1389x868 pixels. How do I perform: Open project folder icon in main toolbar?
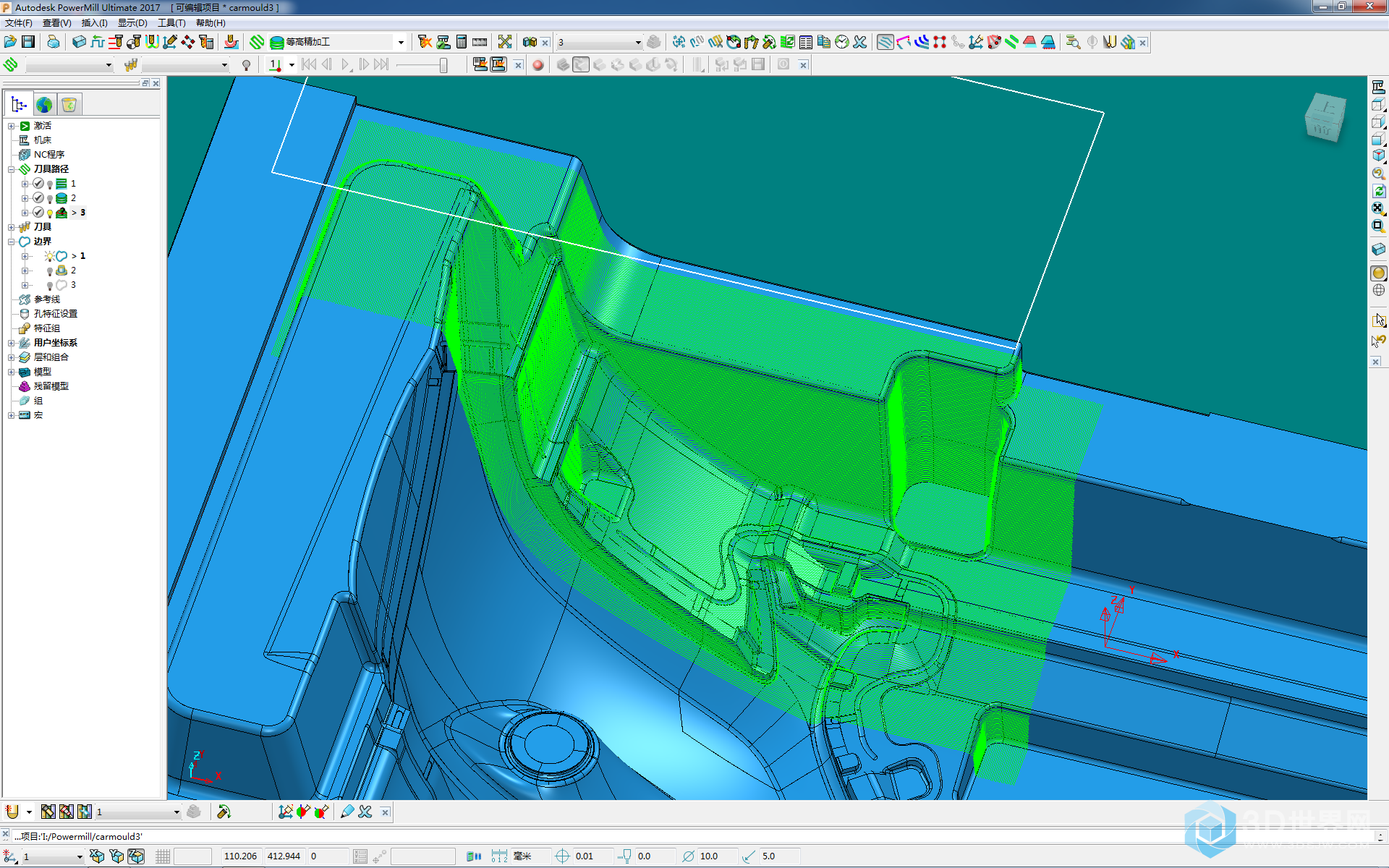pyautogui.click(x=10, y=42)
